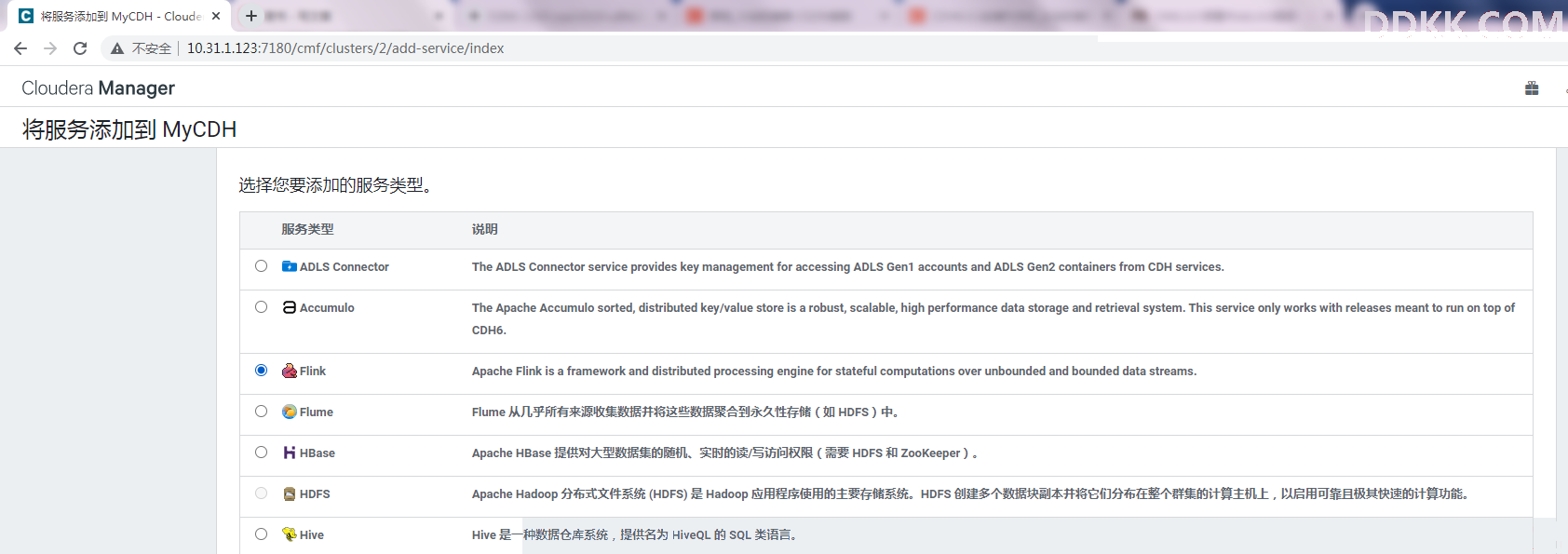
Task: Click the Apache Accumulo key/value store description
Action: coord(994,318)
